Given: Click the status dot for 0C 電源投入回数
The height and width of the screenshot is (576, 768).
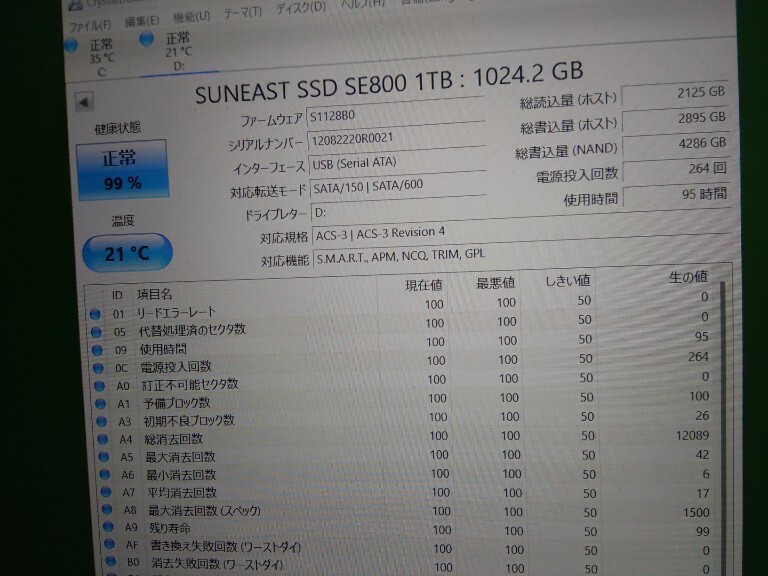Looking at the screenshot, I should 98,368.
